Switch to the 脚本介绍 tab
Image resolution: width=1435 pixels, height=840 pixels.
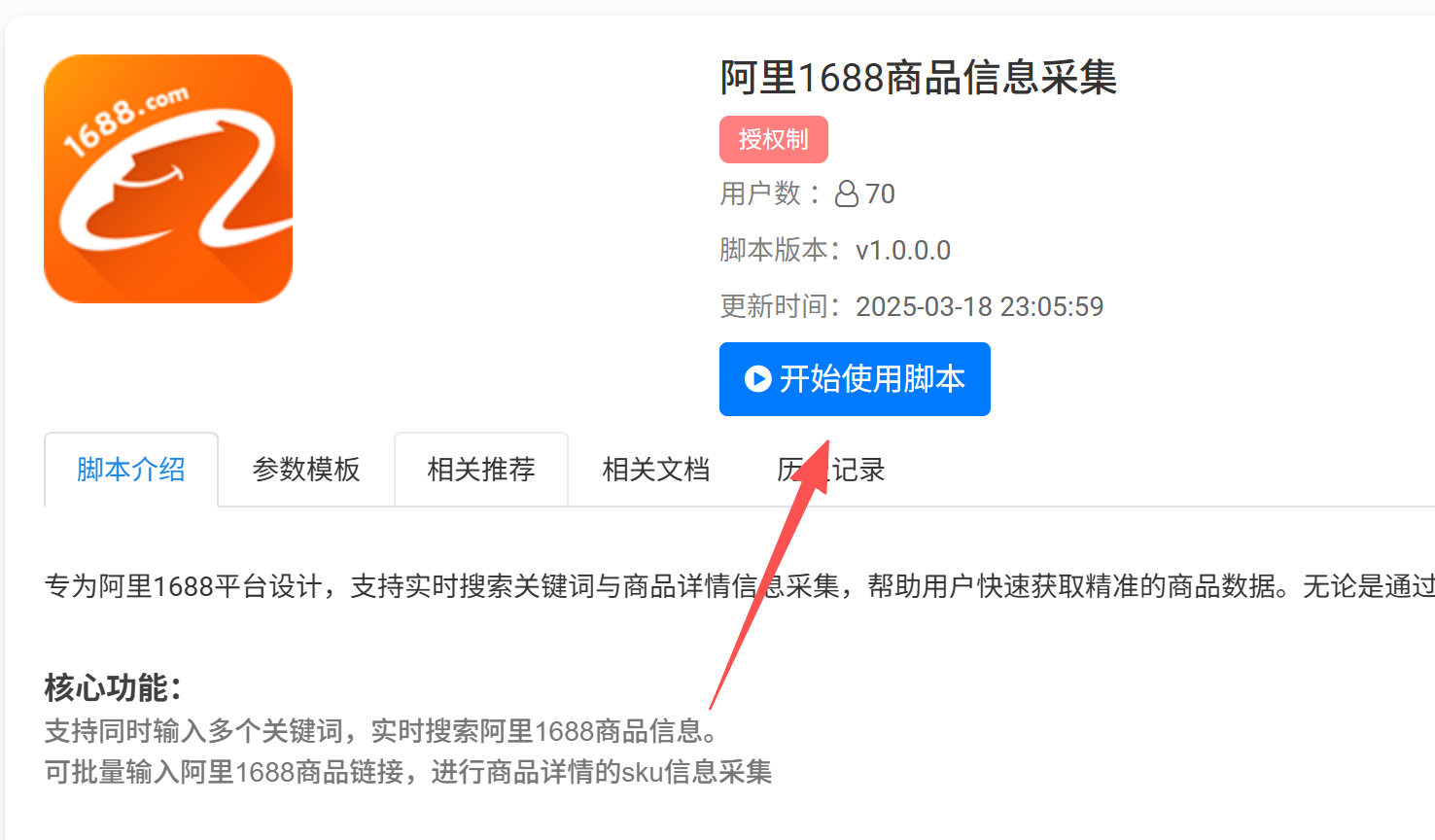tap(131, 470)
